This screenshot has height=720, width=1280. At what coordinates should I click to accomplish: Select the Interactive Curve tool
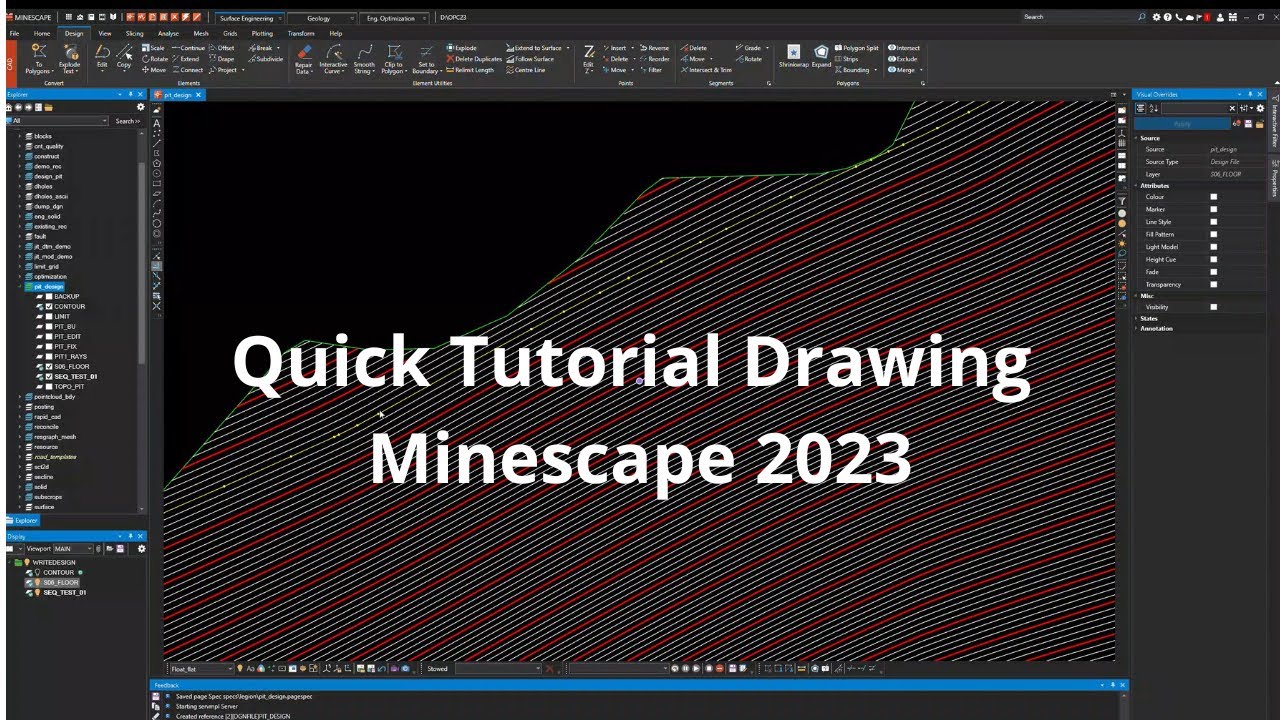[333, 59]
